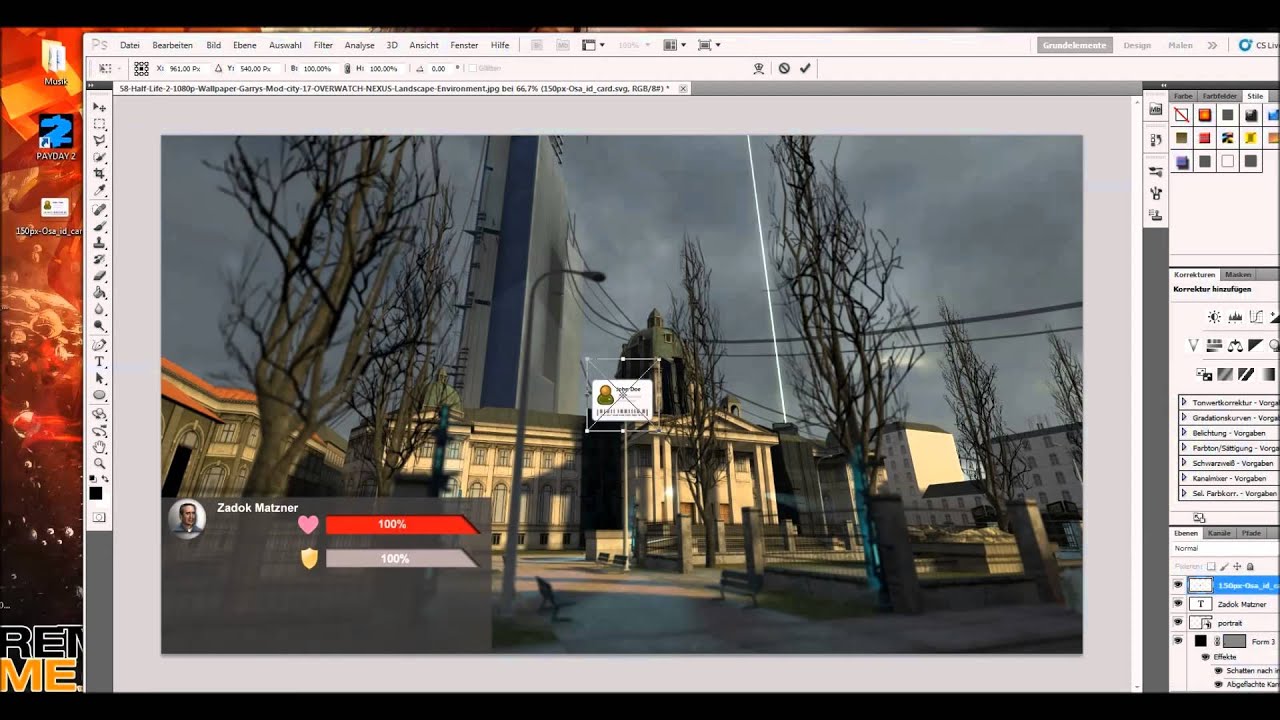
Task: Add Curves adjustment icon
Action: pos(1256,317)
